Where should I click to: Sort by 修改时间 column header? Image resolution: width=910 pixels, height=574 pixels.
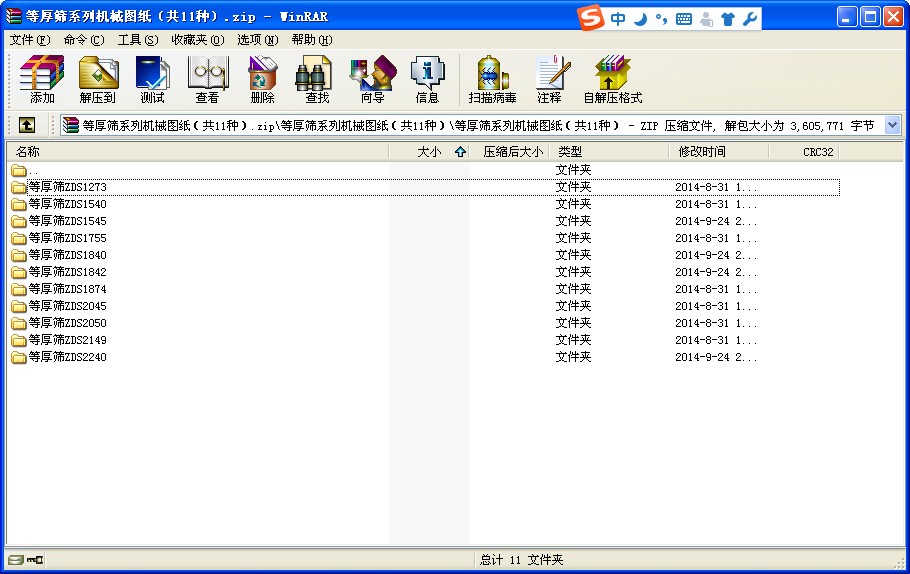pyautogui.click(x=717, y=152)
